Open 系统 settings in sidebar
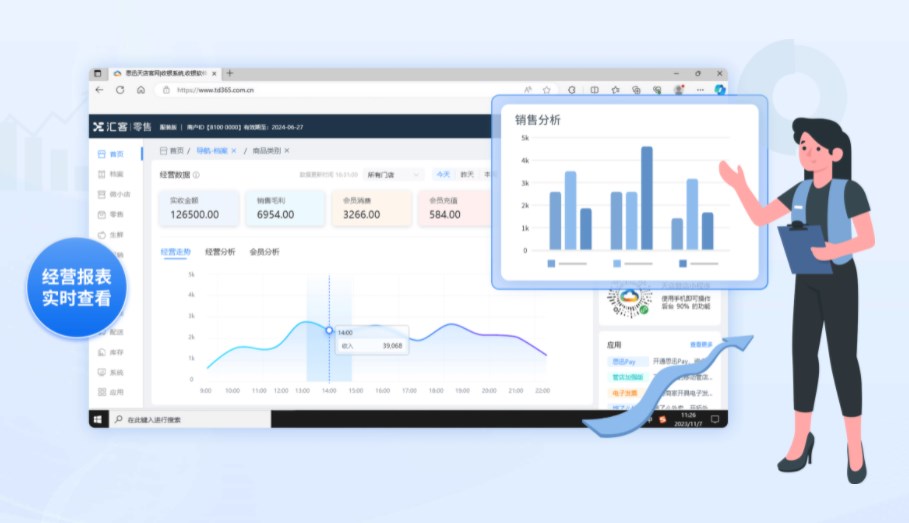 tap(111, 372)
